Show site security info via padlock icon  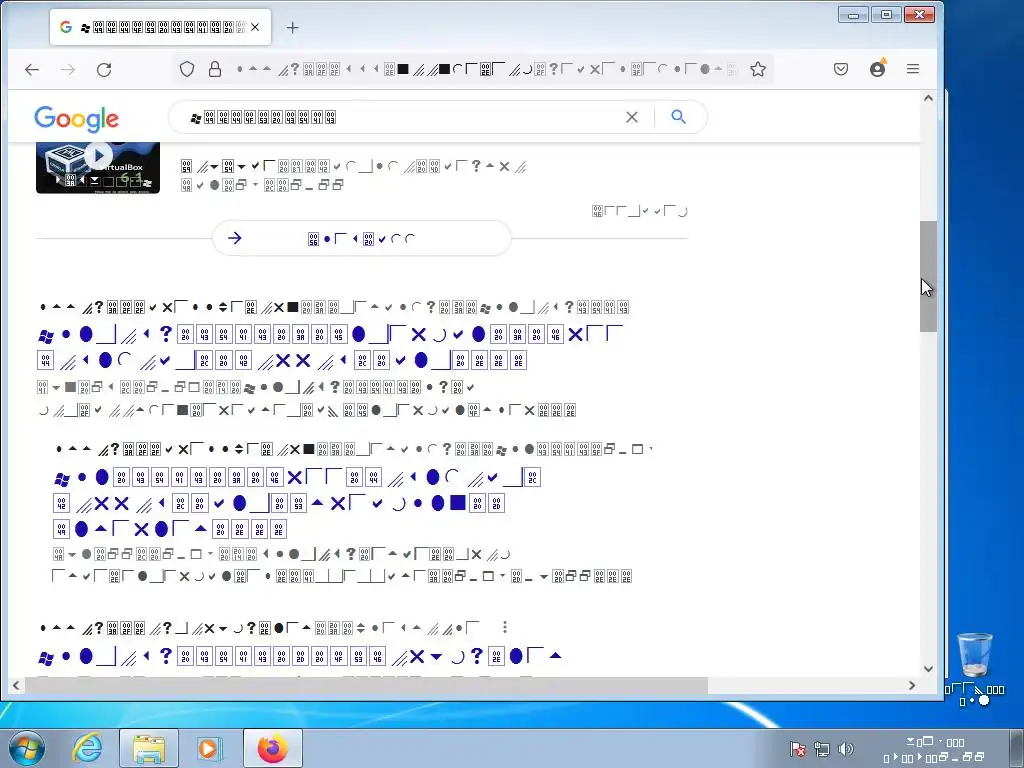pyautogui.click(x=214, y=69)
